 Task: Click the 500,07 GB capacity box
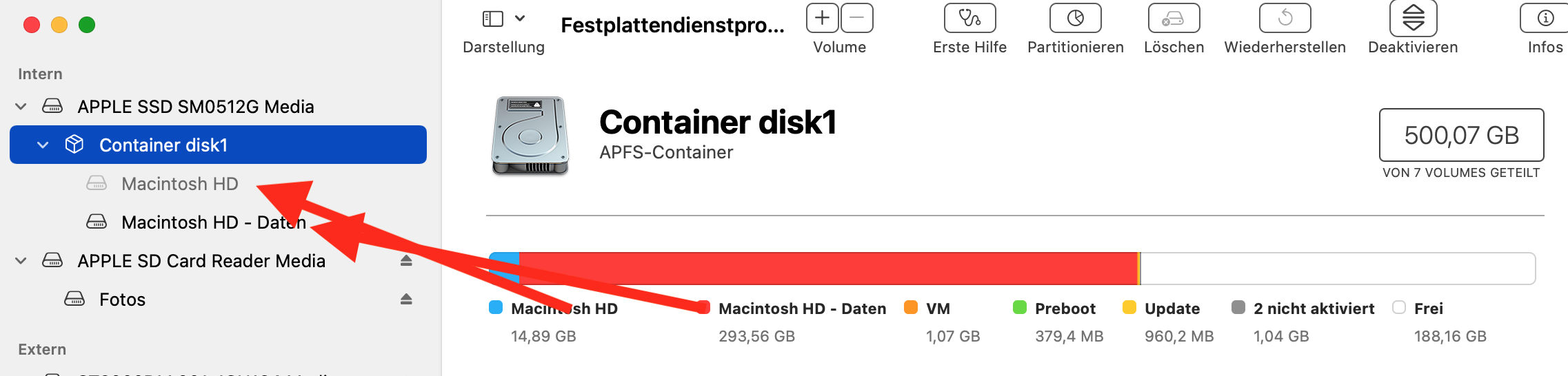tap(1461, 135)
